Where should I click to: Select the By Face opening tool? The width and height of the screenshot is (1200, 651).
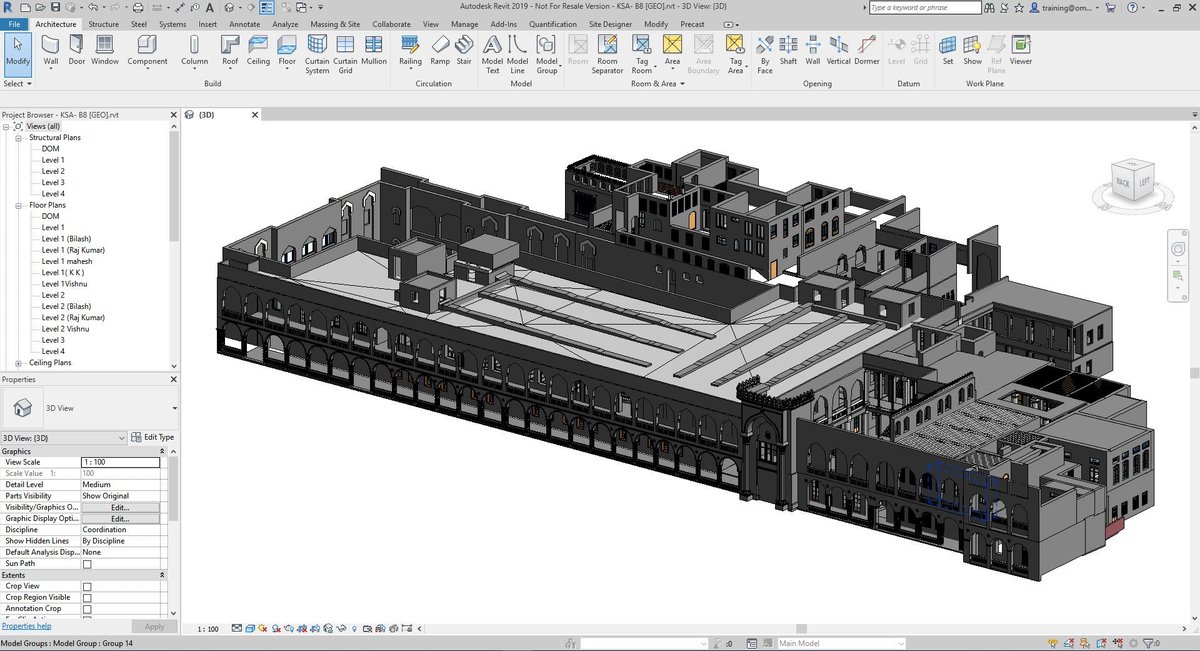tap(765, 55)
